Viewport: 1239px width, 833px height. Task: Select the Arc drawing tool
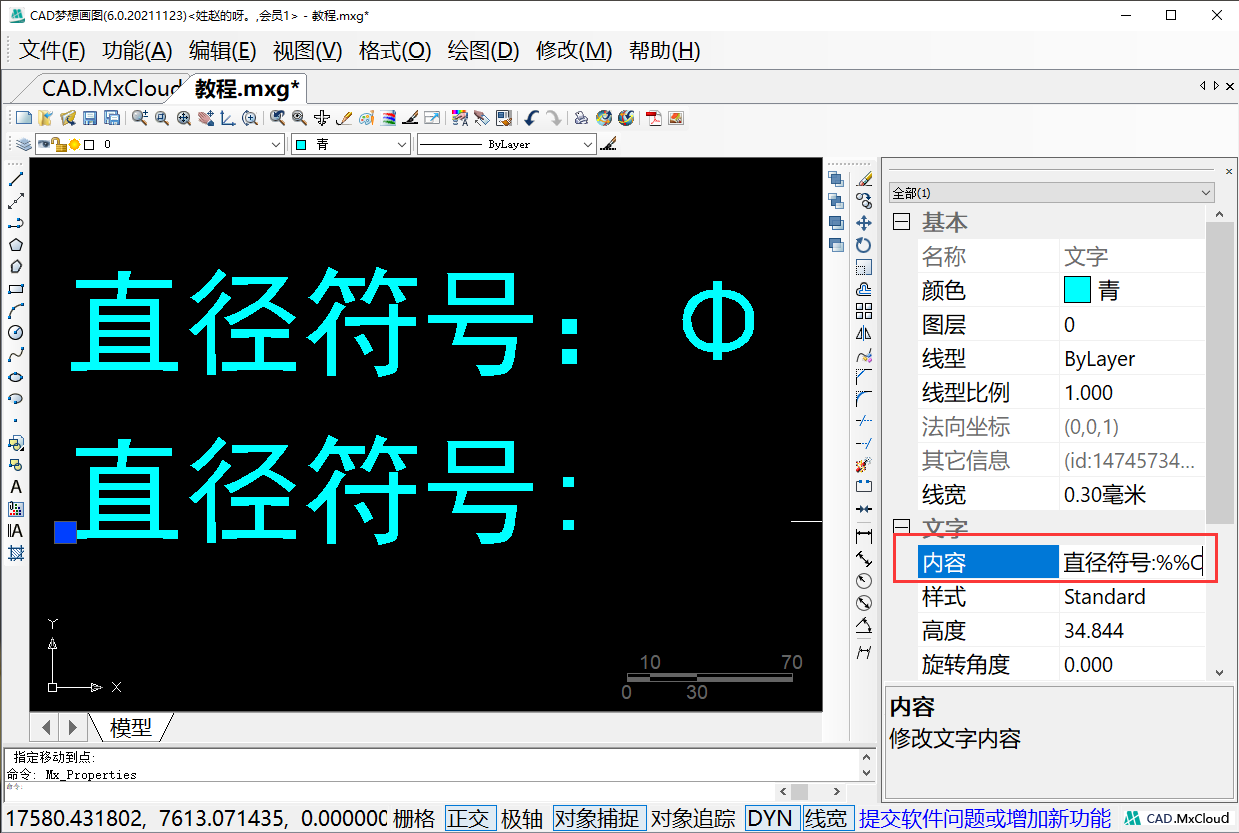[x=15, y=311]
